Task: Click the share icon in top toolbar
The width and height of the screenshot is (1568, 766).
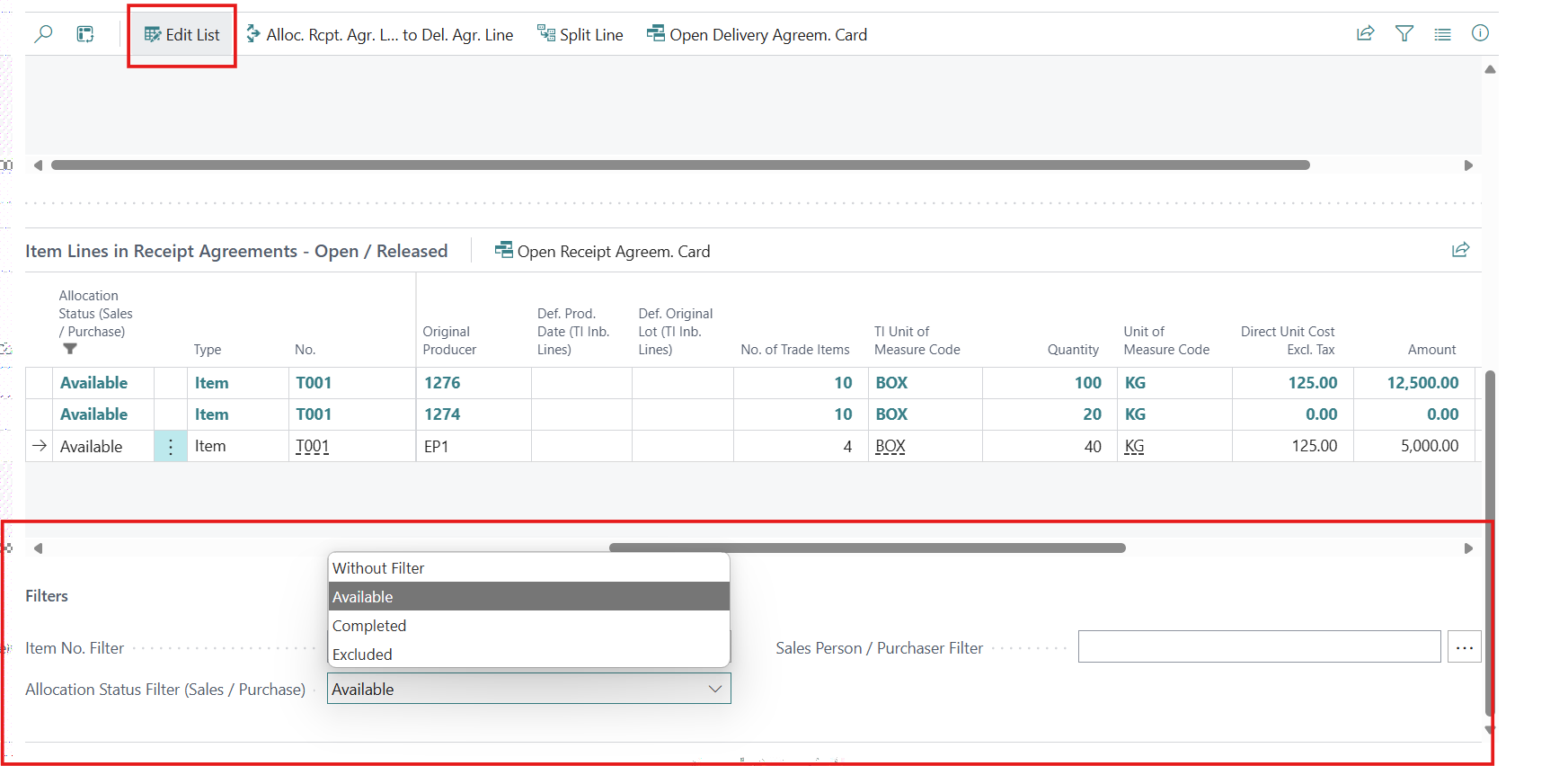Action: point(1365,33)
